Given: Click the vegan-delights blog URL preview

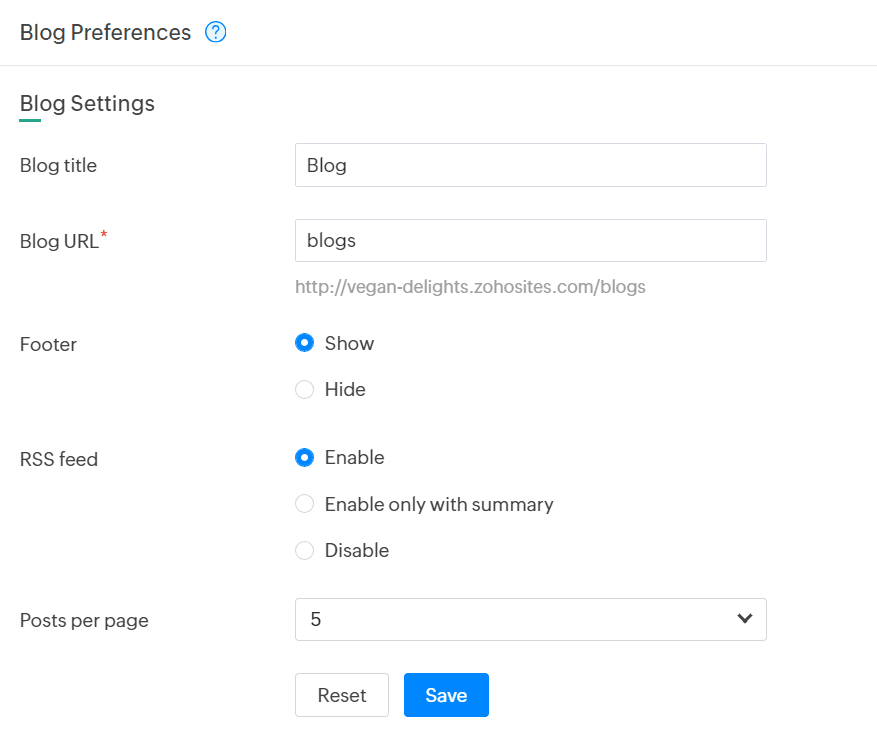Looking at the screenshot, I should click(470, 287).
